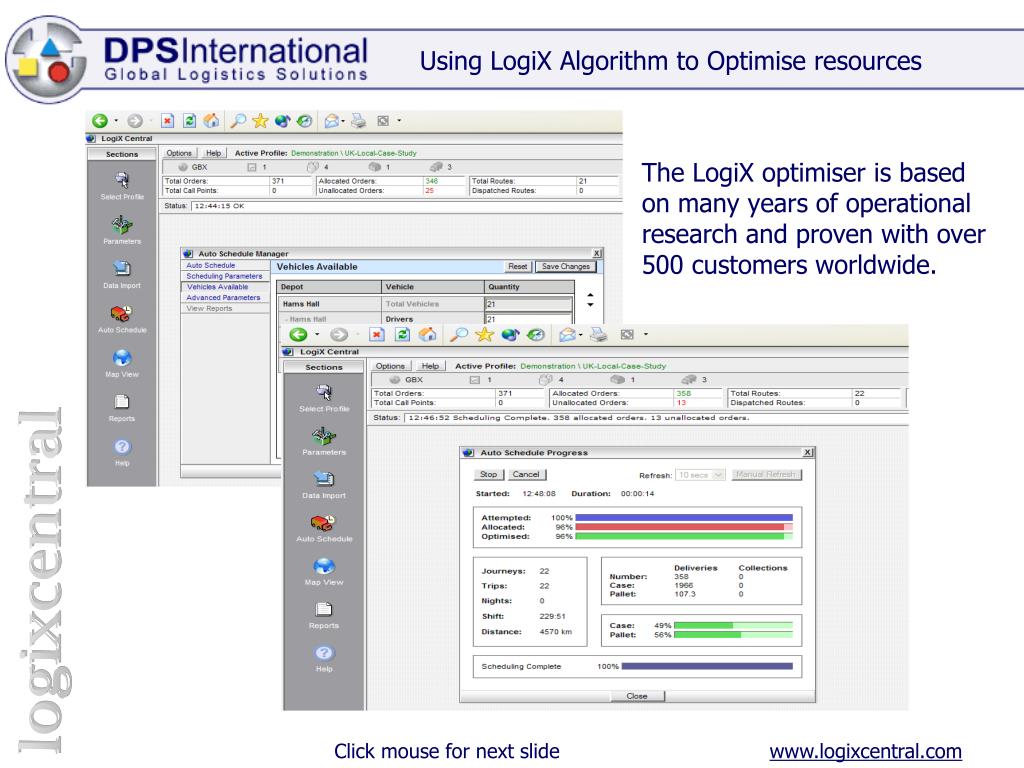Click search magnifier in front window toolbar
The image size is (1024, 768).
pyautogui.click(x=459, y=334)
